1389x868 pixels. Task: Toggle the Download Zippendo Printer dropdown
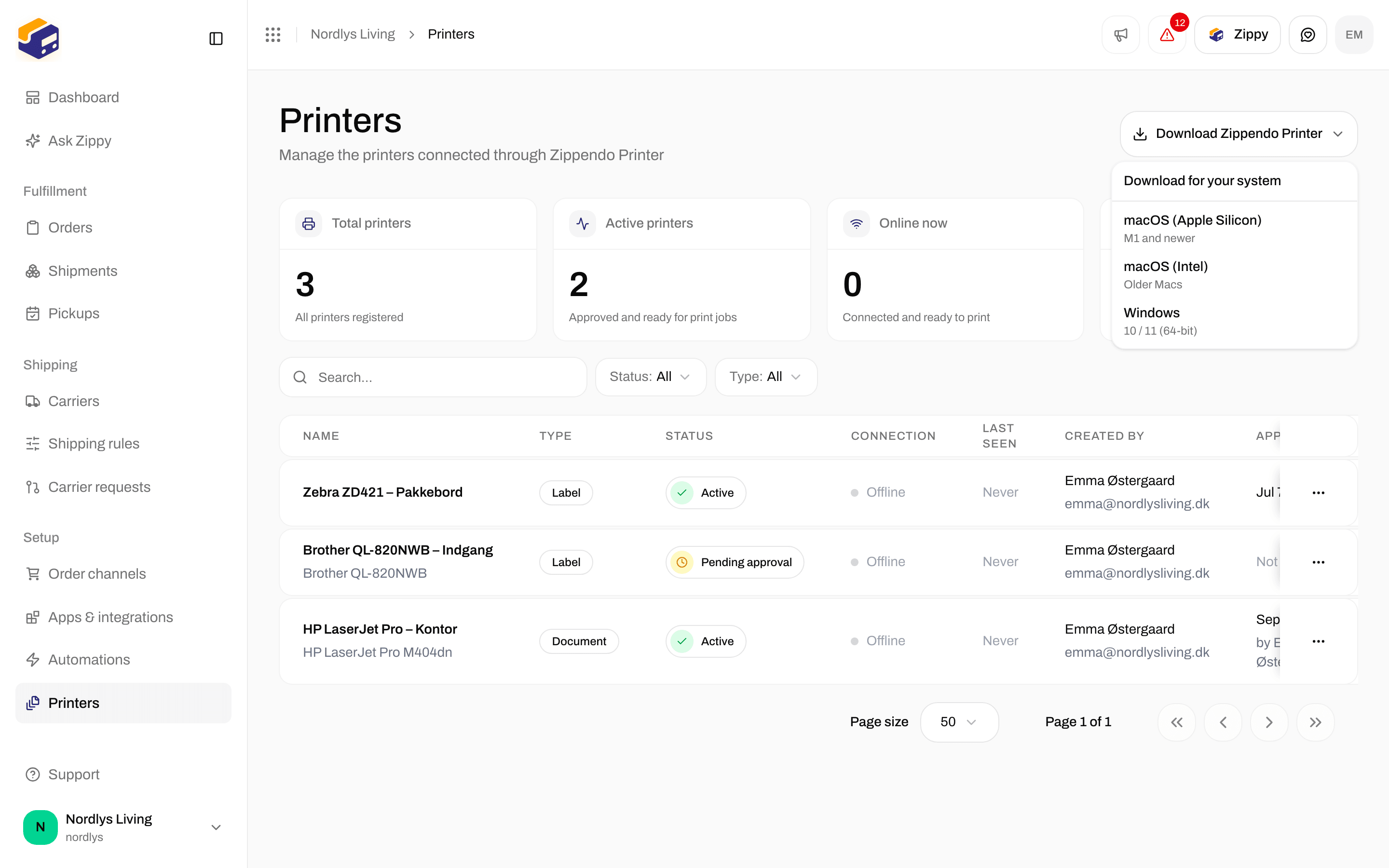pyautogui.click(x=1239, y=134)
